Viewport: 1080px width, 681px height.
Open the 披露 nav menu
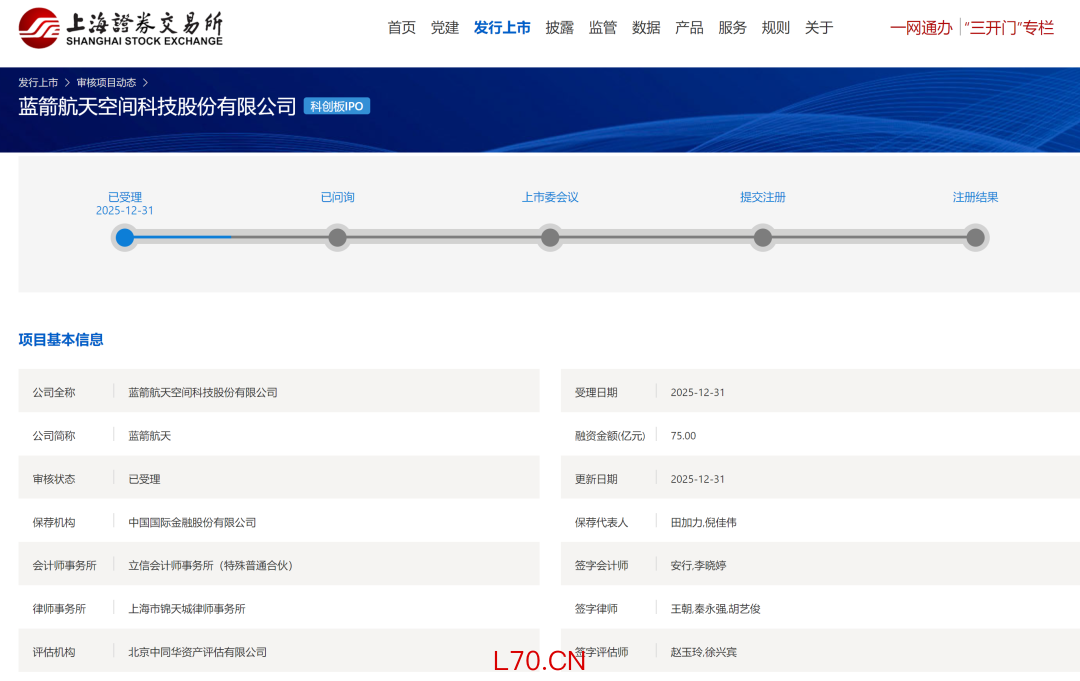click(559, 28)
